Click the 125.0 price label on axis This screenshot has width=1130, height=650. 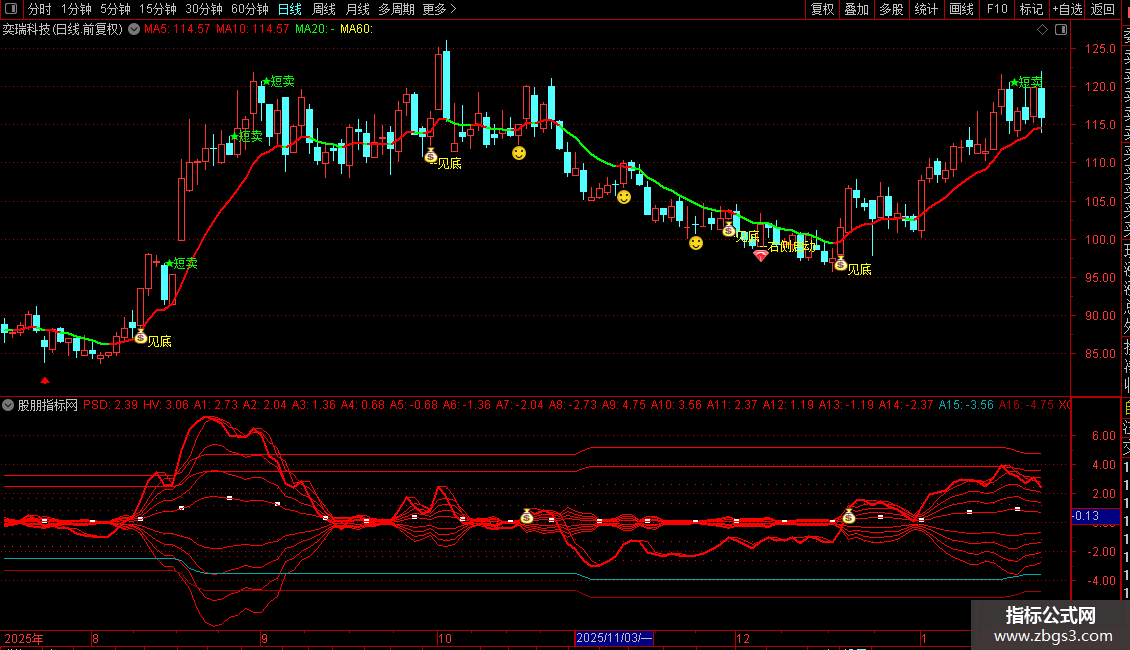[x=1100, y=49]
